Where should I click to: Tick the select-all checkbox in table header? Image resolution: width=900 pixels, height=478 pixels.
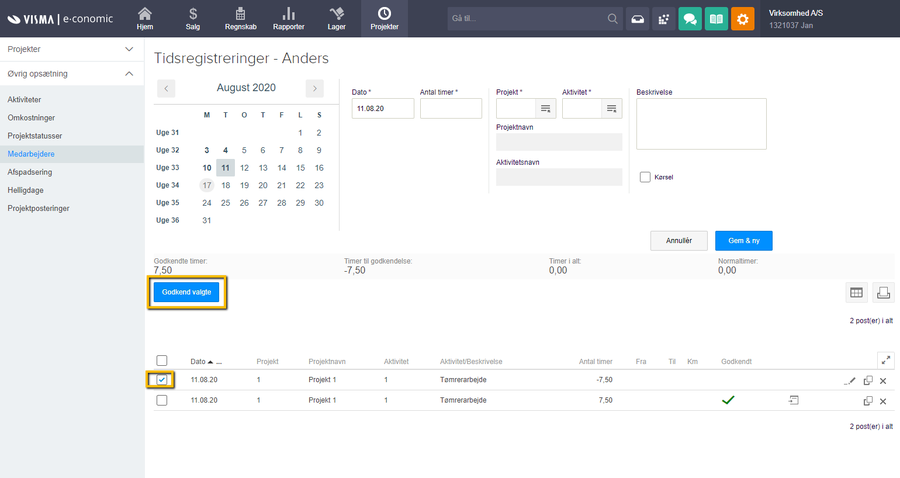[x=162, y=361]
